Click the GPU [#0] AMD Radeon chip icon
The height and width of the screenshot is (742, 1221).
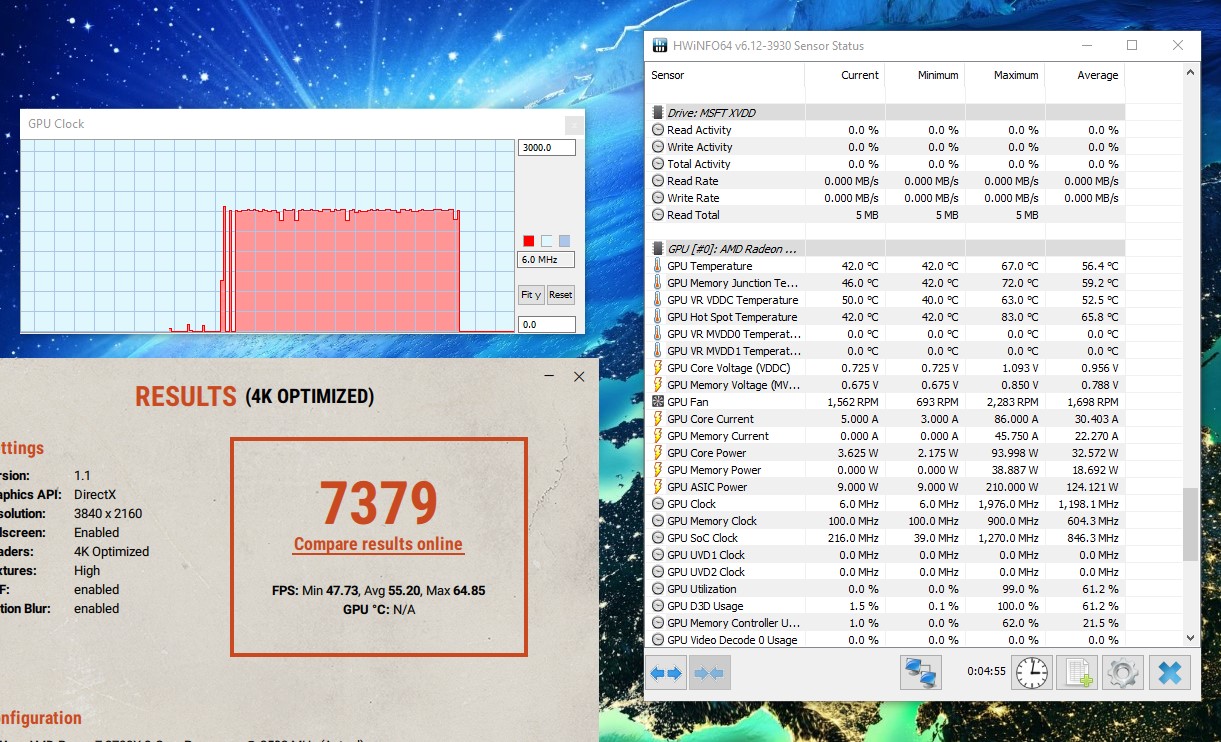click(x=657, y=249)
